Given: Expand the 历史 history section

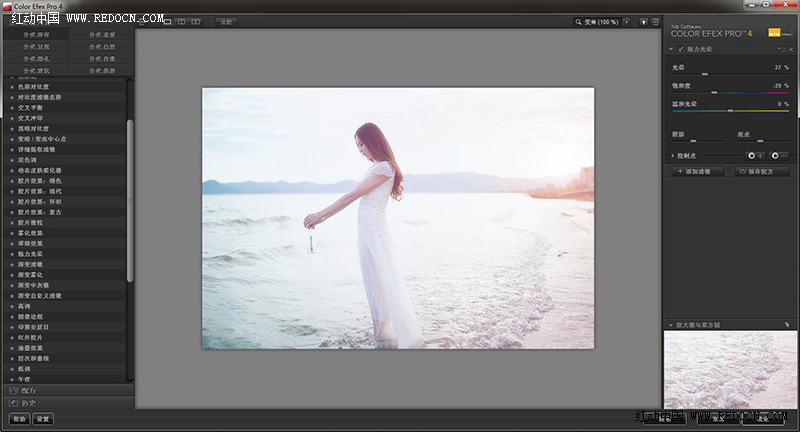Looking at the screenshot, I should [x=68, y=403].
